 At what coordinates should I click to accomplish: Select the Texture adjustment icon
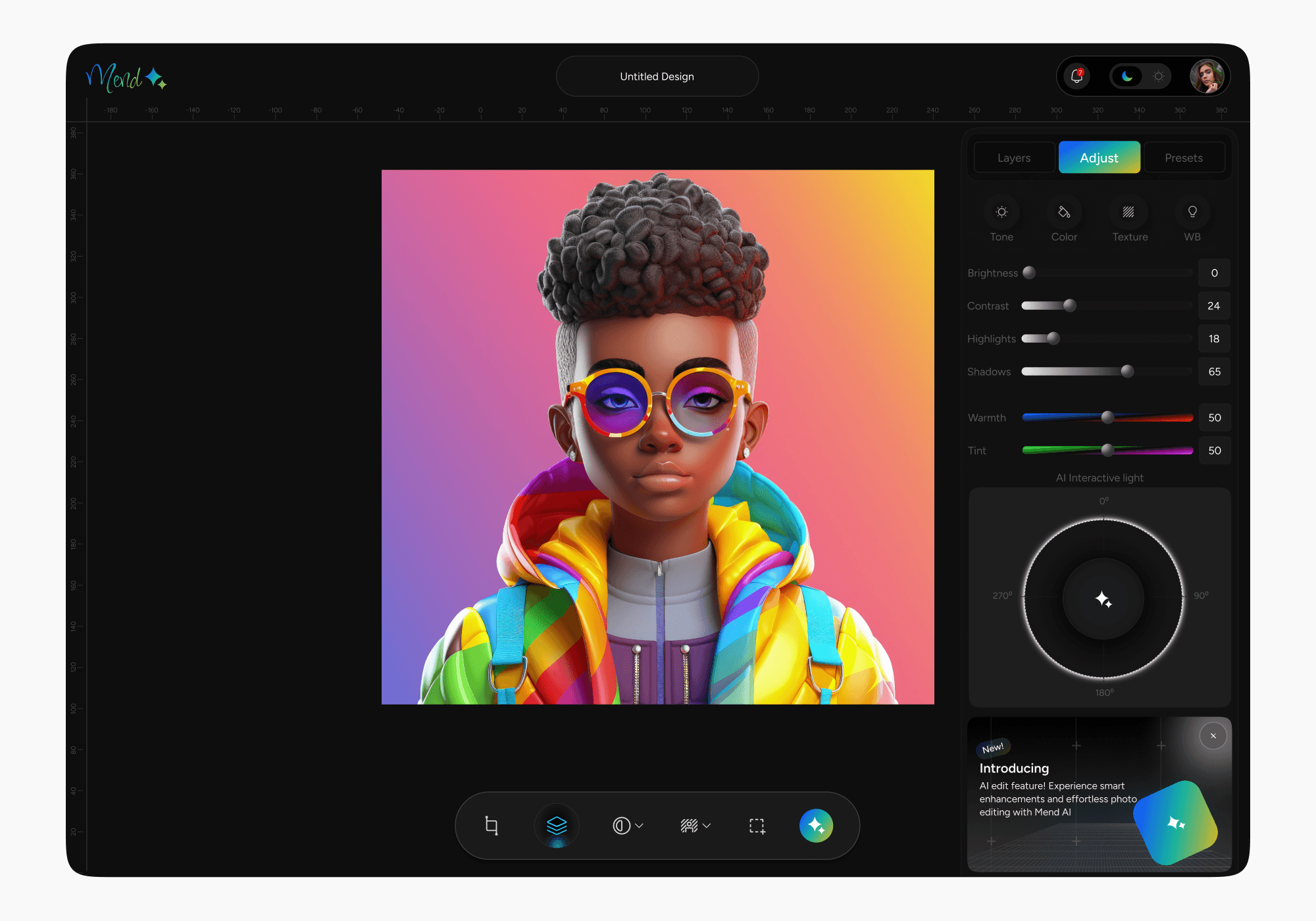(1128, 212)
